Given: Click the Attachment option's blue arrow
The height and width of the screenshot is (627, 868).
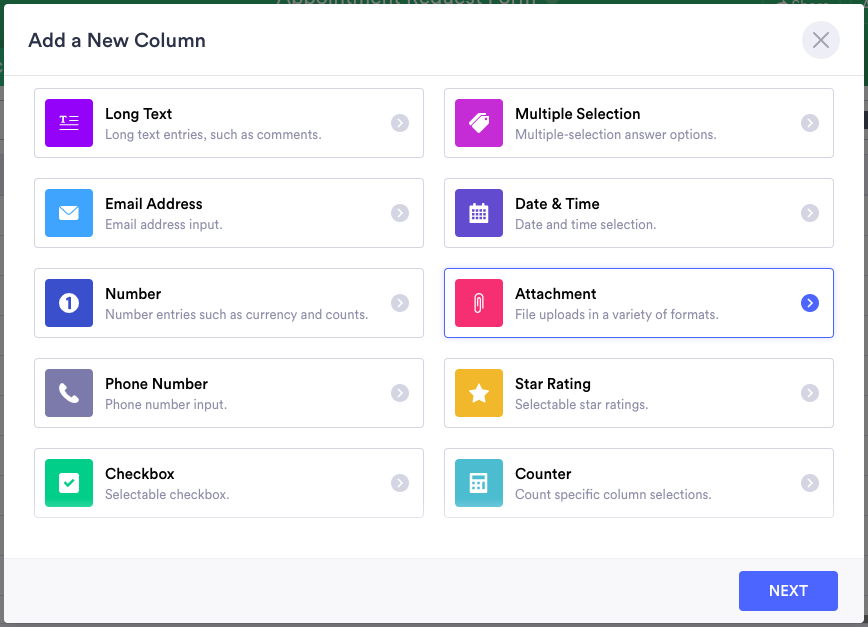Looking at the screenshot, I should coord(810,303).
